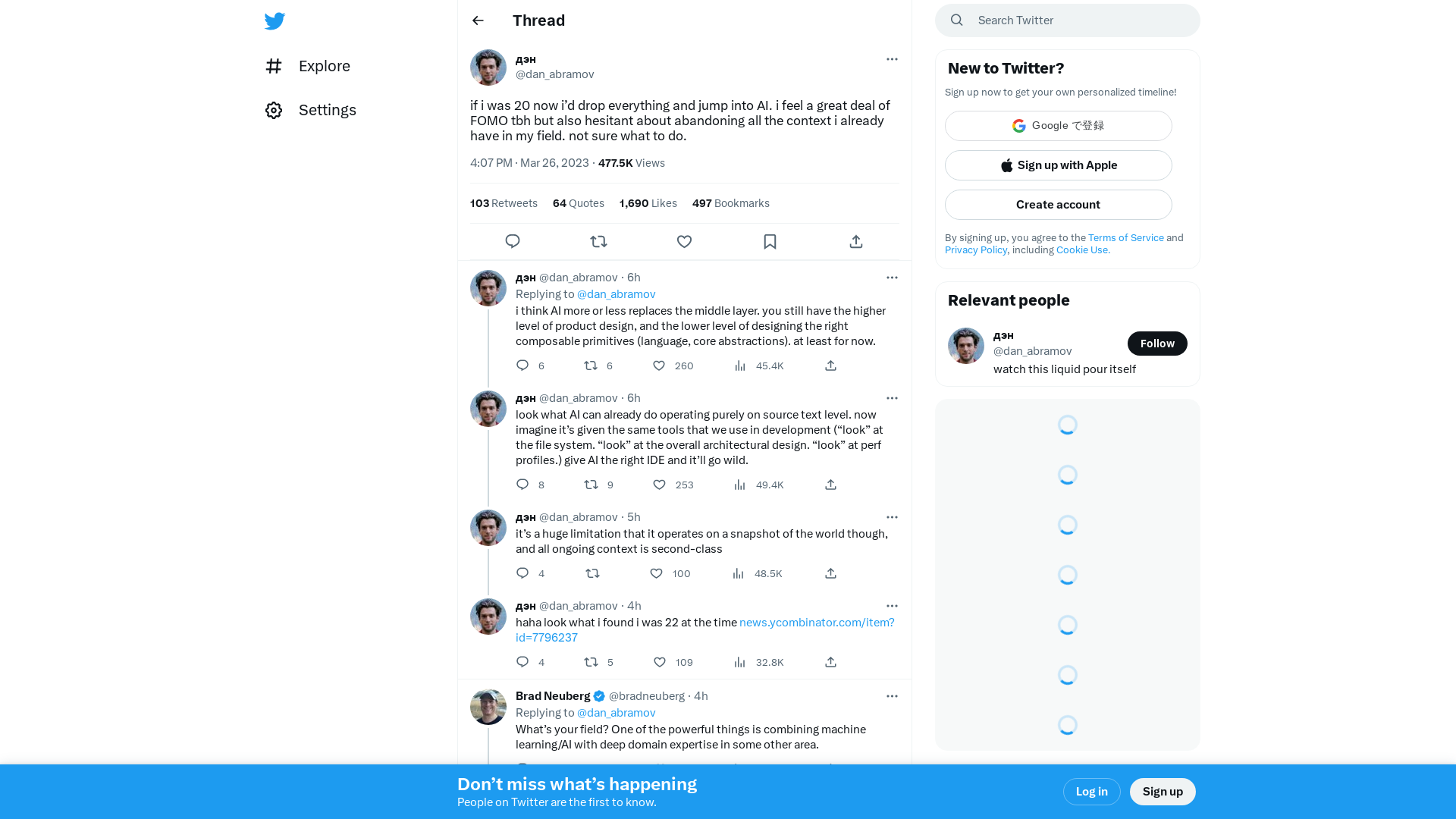Click the reply icon on main tweet
This screenshot has height=819, width=1456.
513,241
